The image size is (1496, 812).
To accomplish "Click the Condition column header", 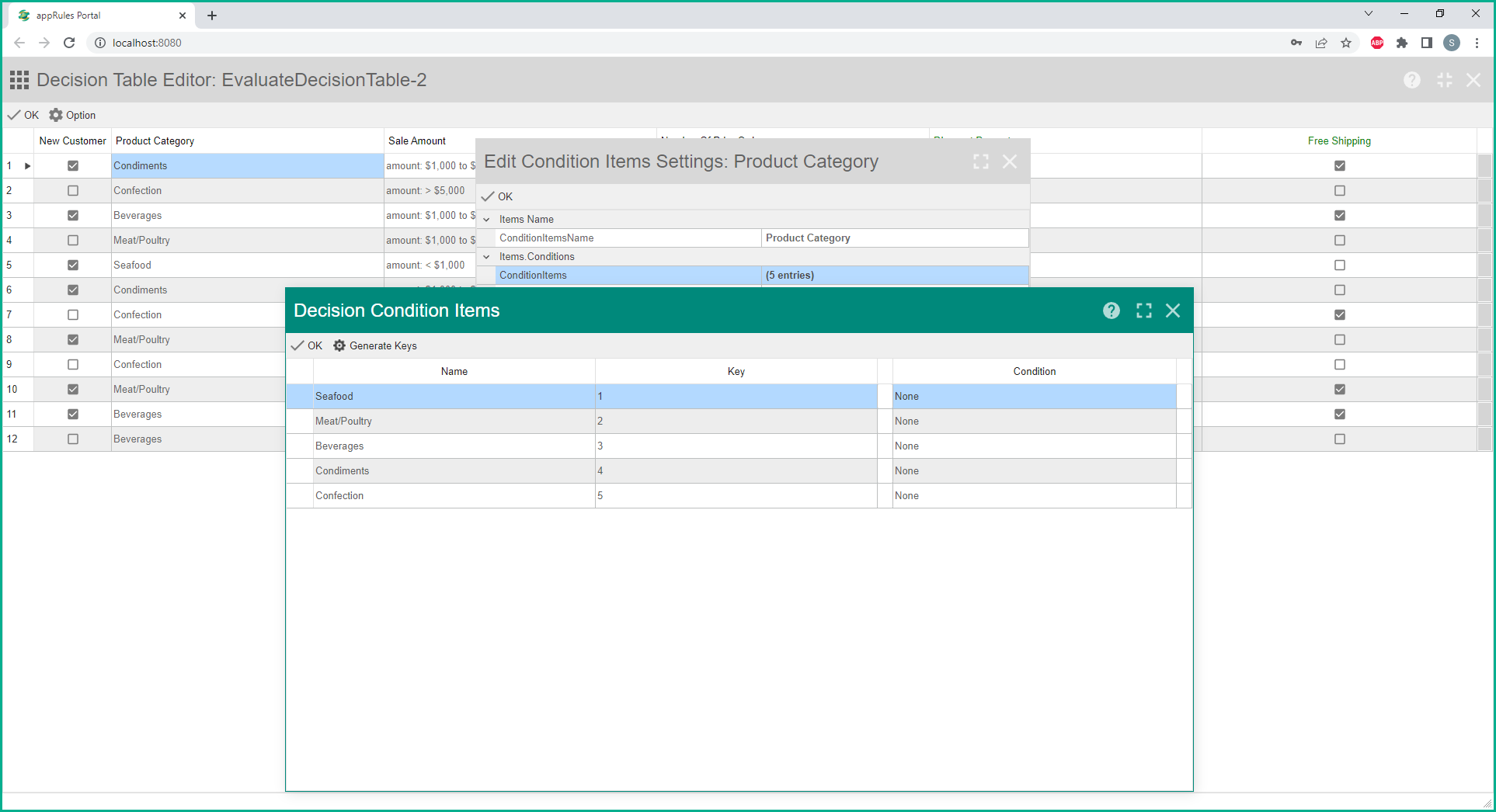I will [x=1035, y=371].
